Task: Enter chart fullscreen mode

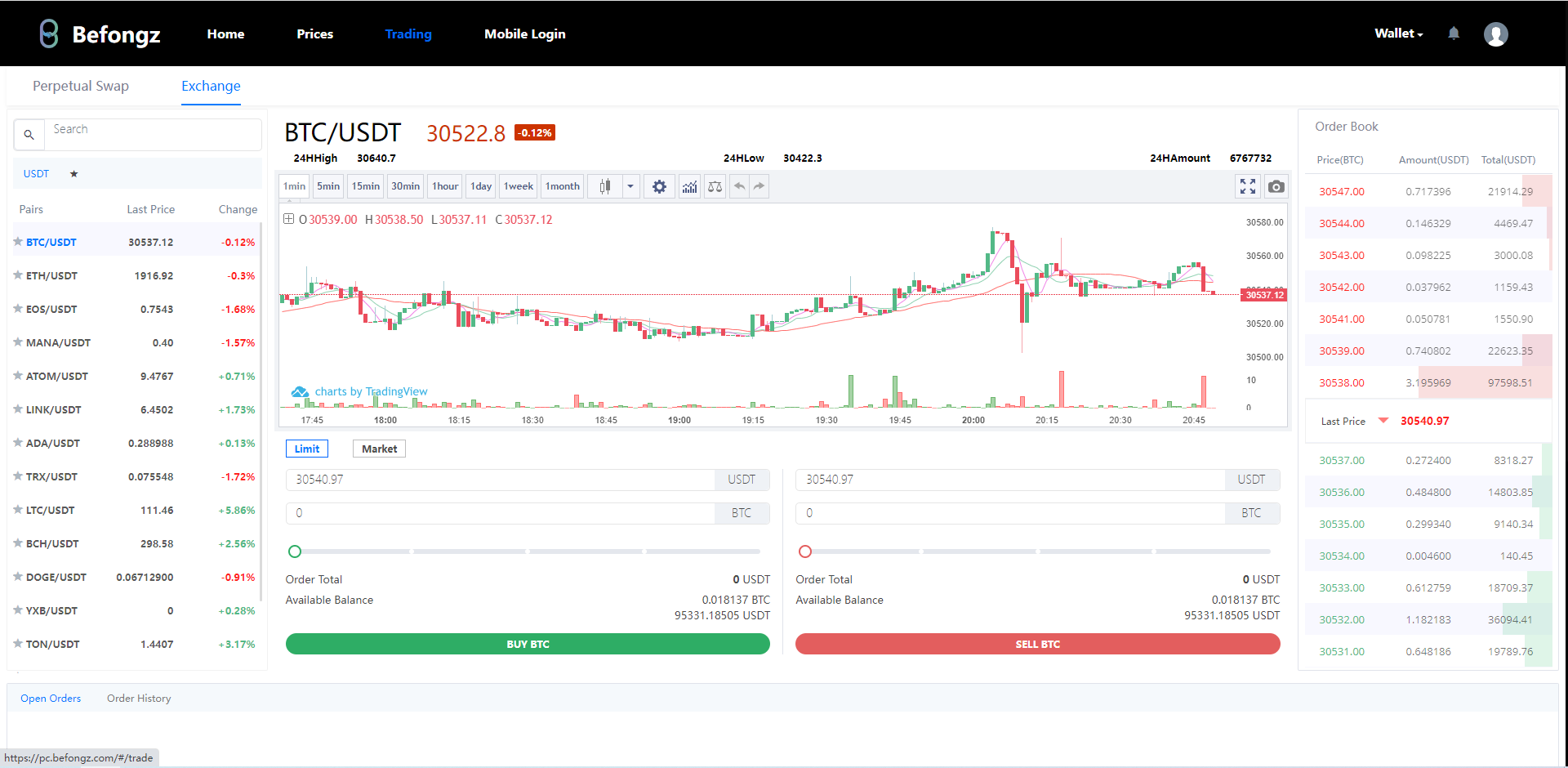Action: click(1247, 187)
